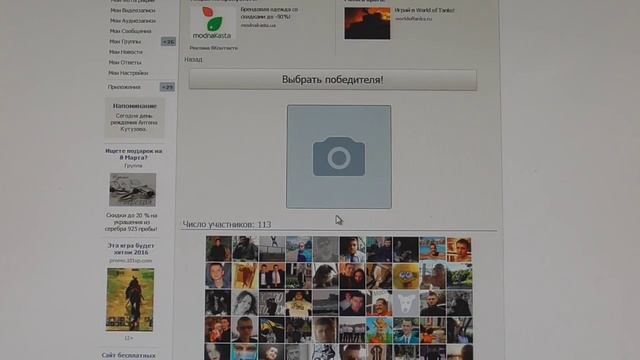Click the birthday reminder text in Напоминание box
Image resolution: width=640 pixels, height=360 pixels.
[134, 122]
